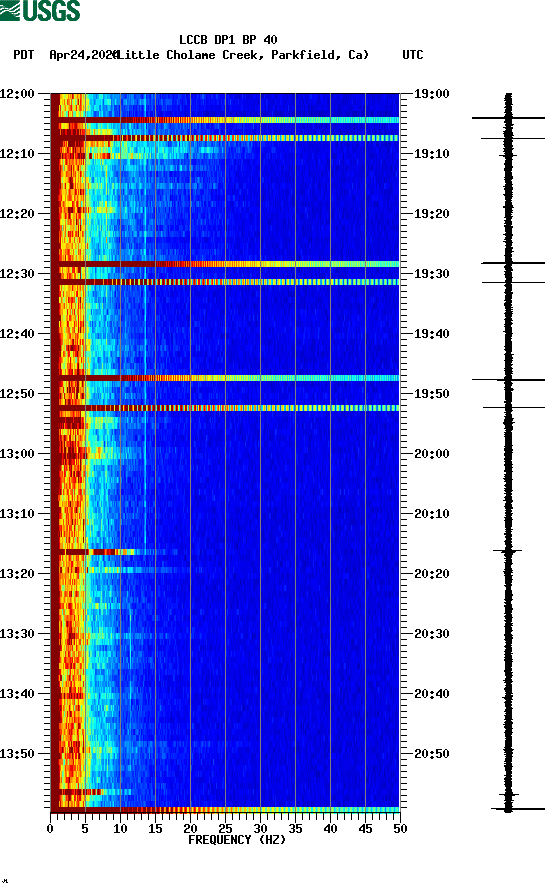Click the "PDT" timezone label
Screen dimensions: 552x892
(24, 55)
